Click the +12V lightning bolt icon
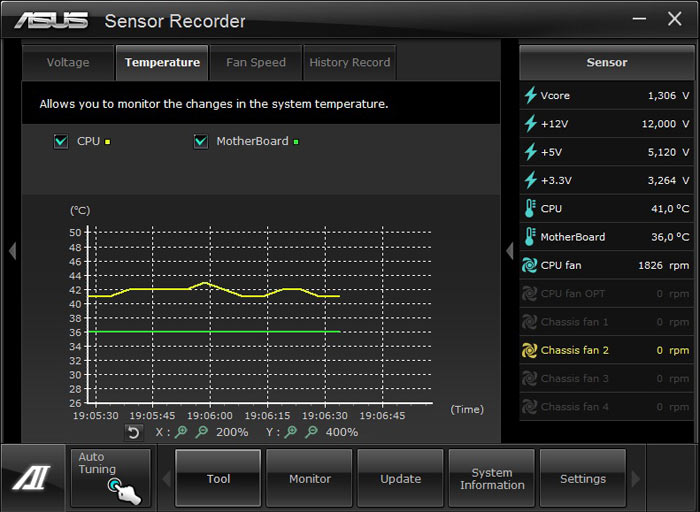 [530, 124]
